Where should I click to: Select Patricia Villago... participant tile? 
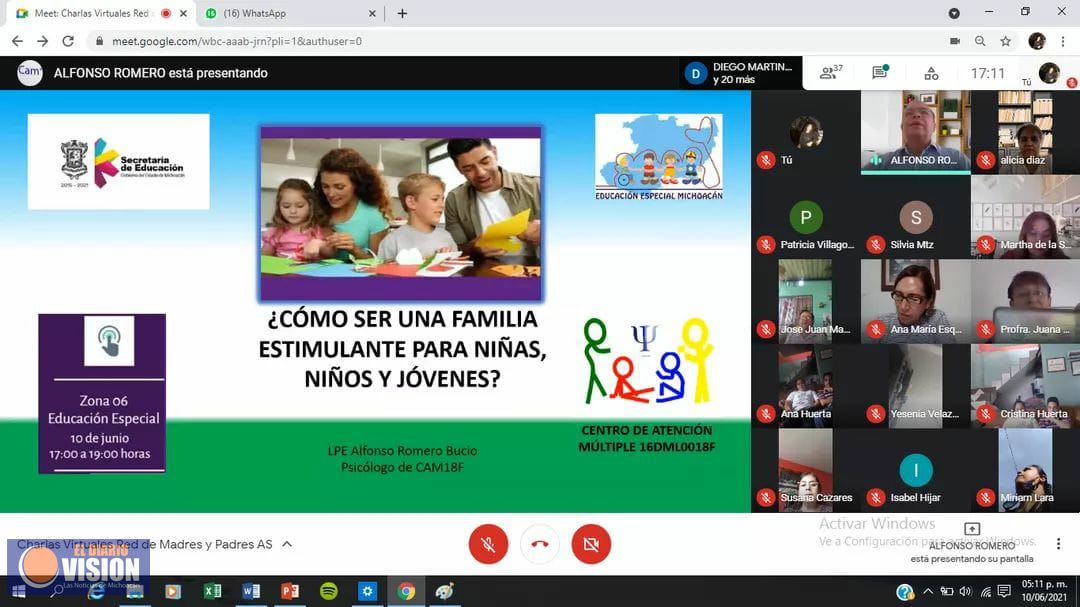tap(806, 217)
